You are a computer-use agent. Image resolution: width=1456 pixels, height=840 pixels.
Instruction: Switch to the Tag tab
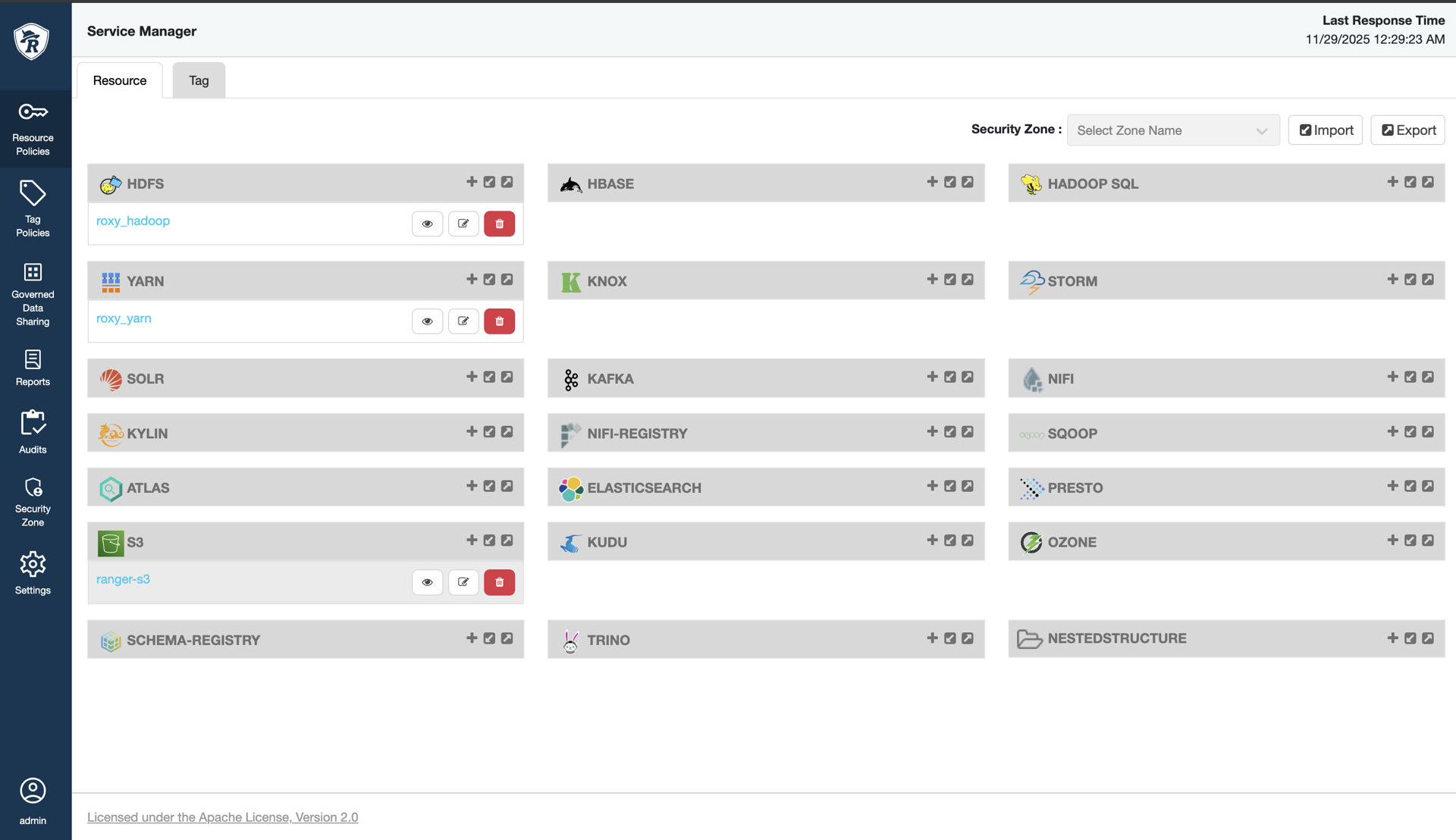pos(199,80)
